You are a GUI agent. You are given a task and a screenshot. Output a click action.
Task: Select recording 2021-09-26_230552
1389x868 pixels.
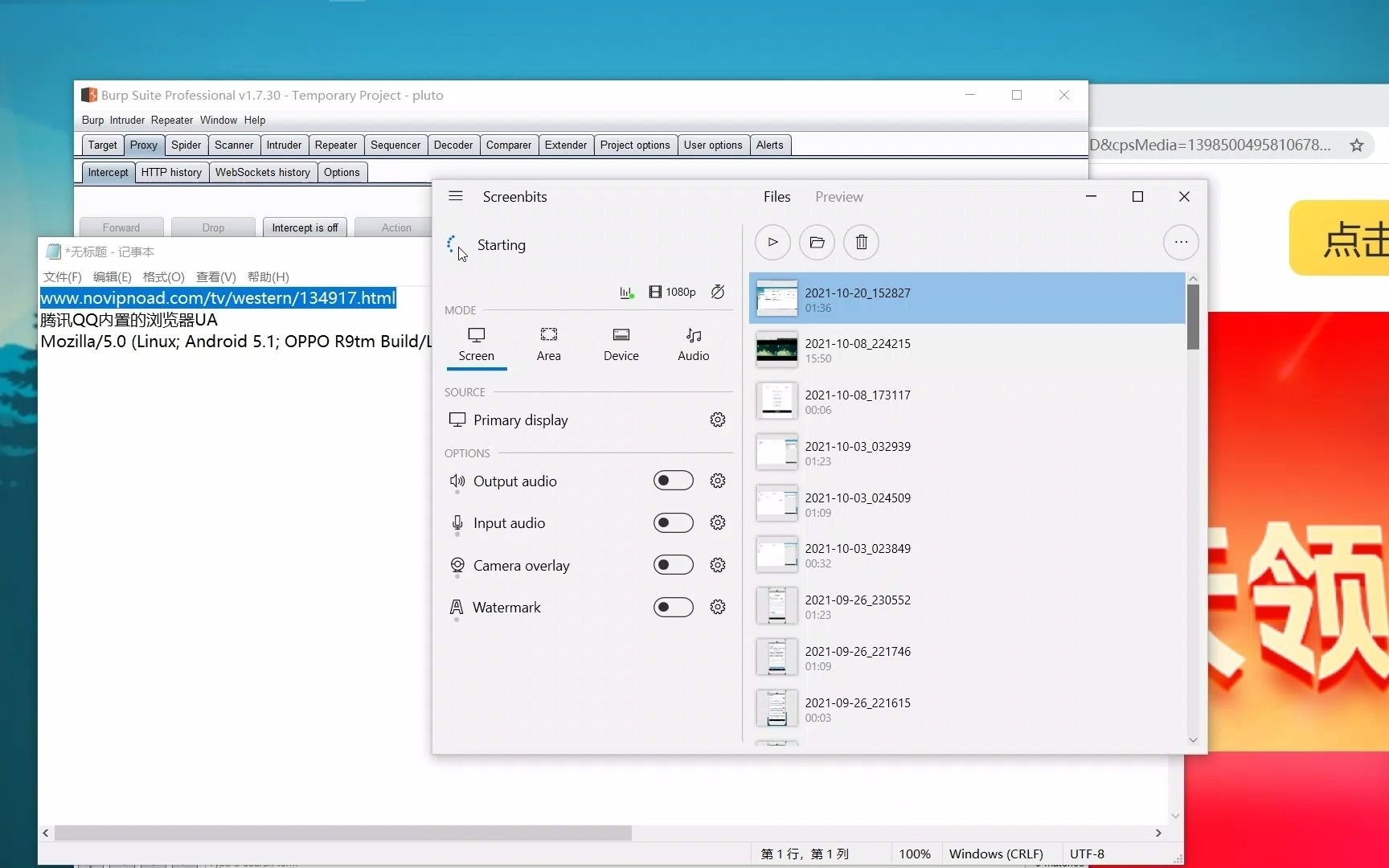pos(967,606)
